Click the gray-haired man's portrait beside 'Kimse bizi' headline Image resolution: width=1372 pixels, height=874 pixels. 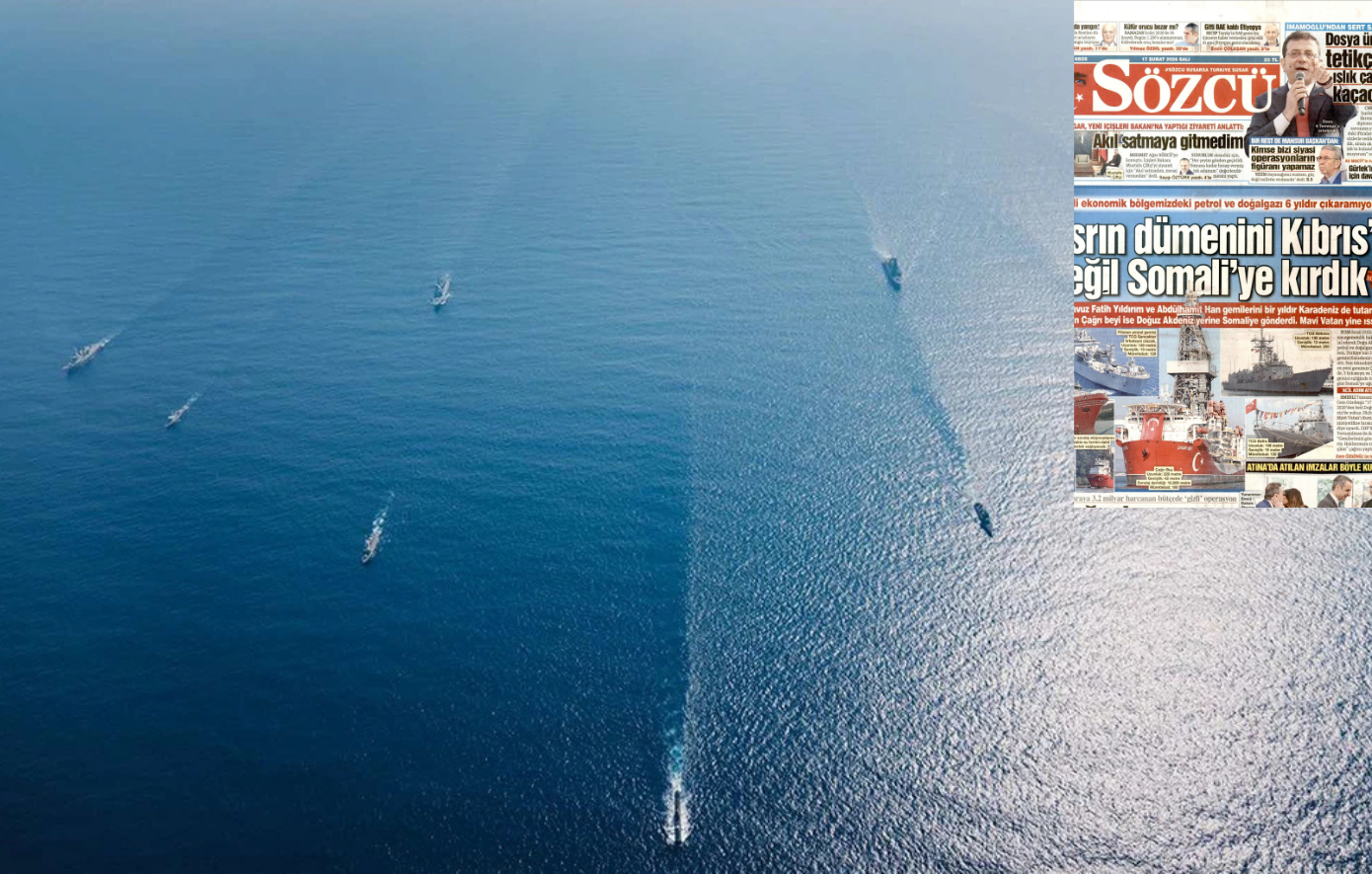tap(1330, 165)
